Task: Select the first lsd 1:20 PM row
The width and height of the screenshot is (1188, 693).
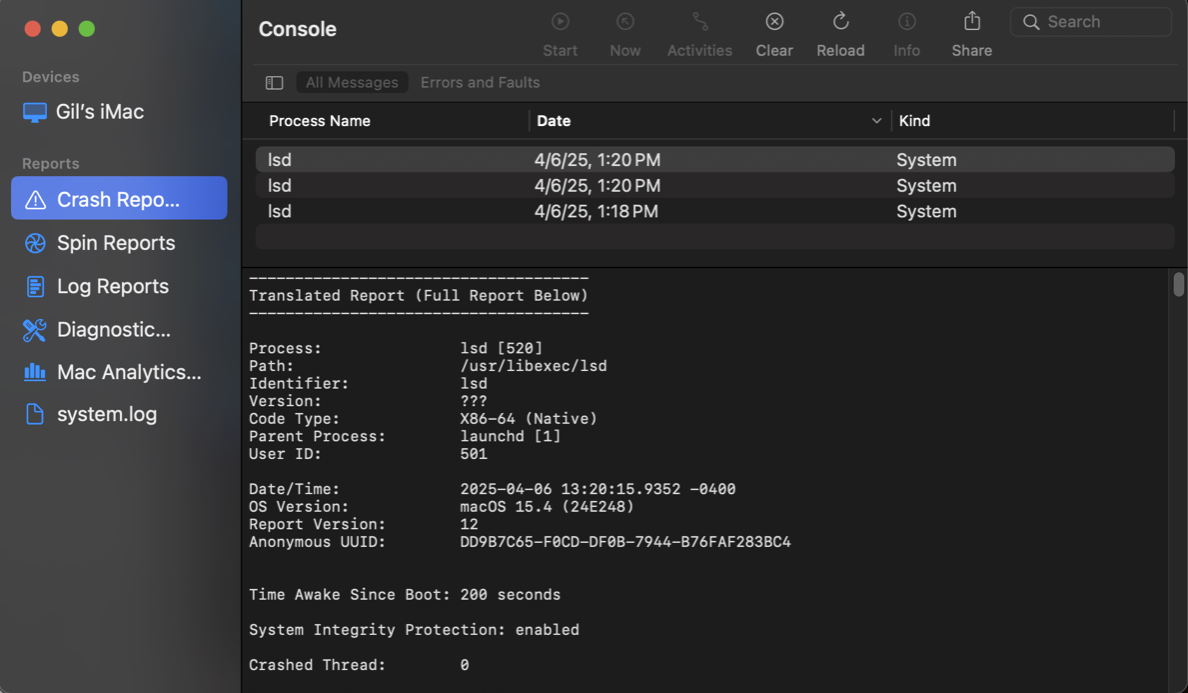Action: click(714, 160)
